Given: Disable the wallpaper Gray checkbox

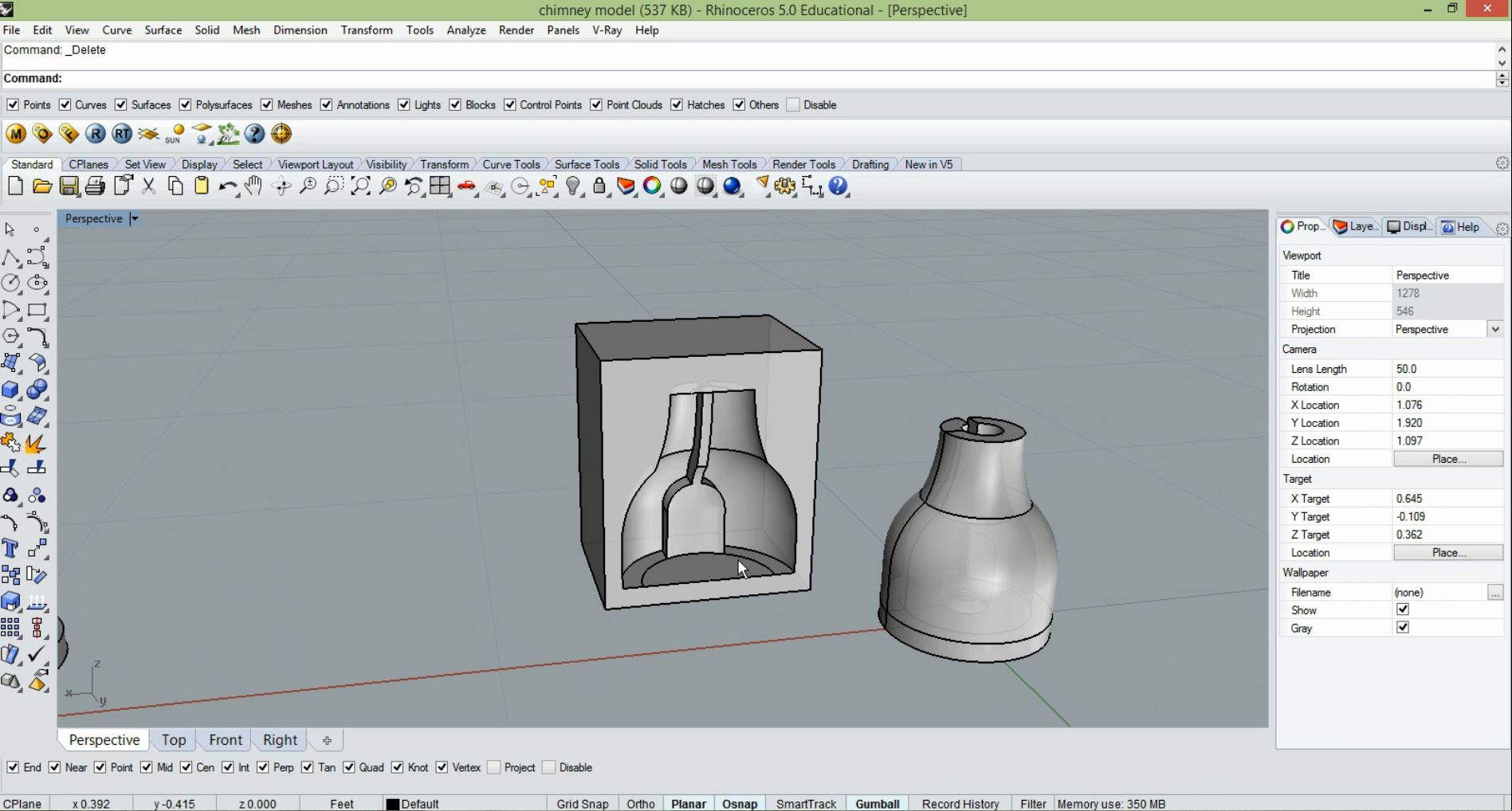Looking at the screenshot, I should pyautogui.click(x=1403, y=628).
